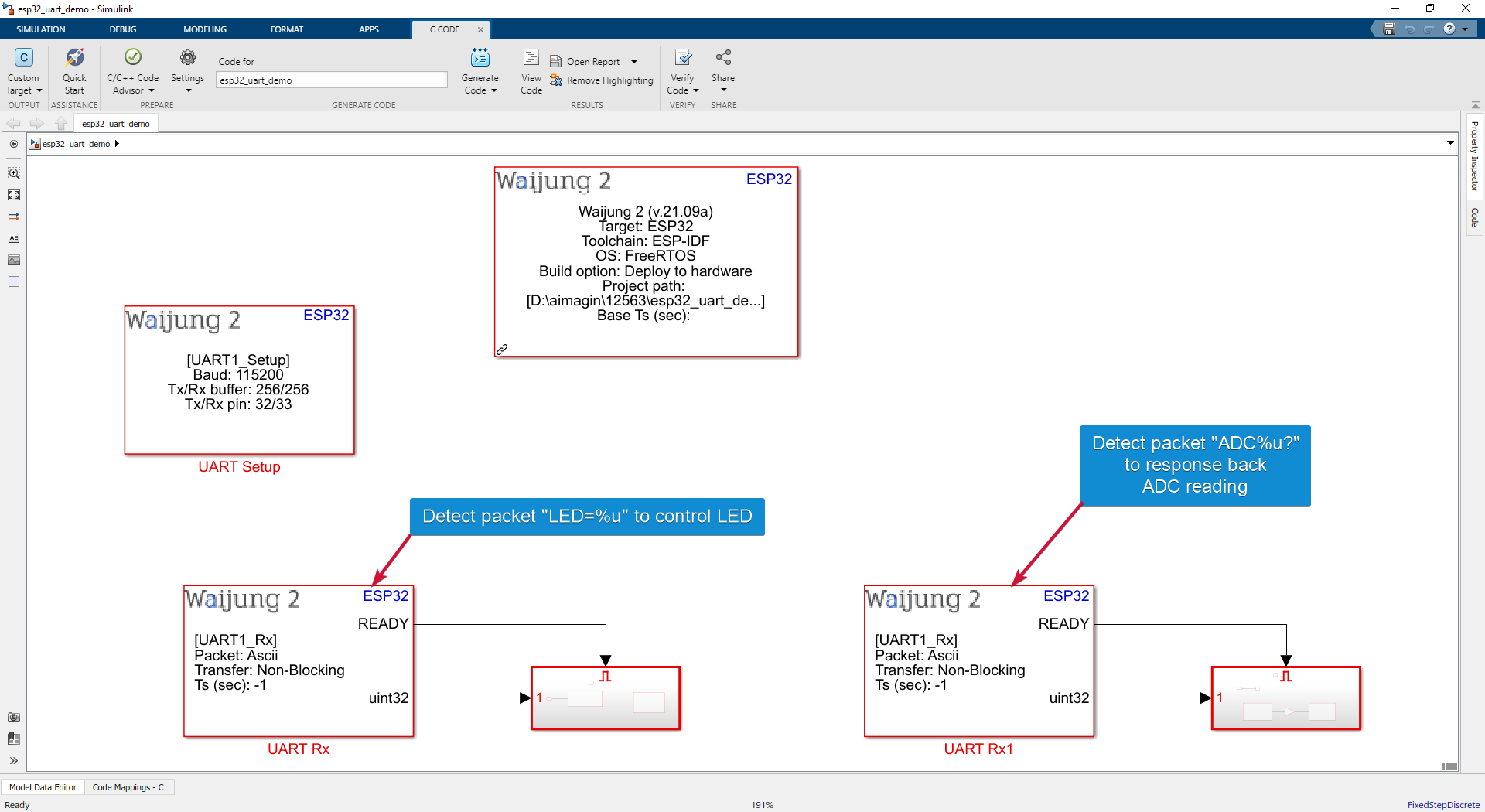Click the canvas corner view marker icon
This screenshot has width=1485, height=812.
coord(1449,766)
